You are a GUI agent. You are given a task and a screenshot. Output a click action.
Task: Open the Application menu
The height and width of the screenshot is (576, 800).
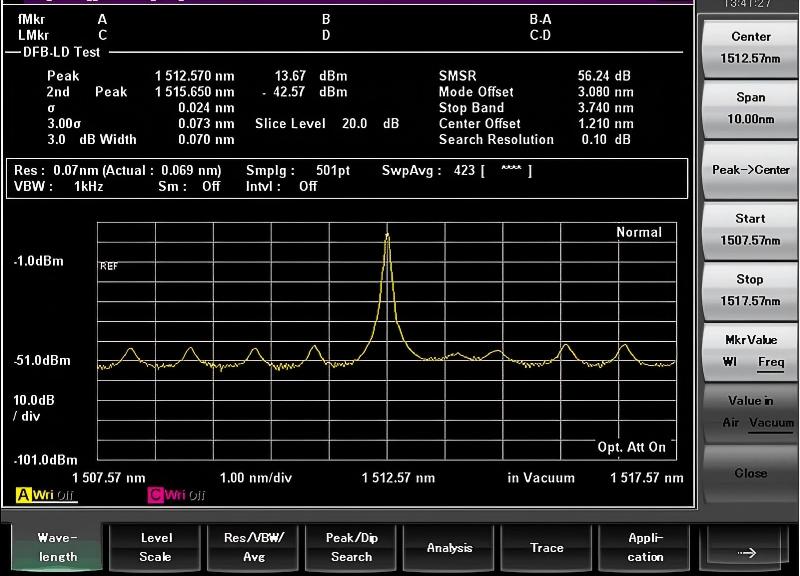point(645,548)
